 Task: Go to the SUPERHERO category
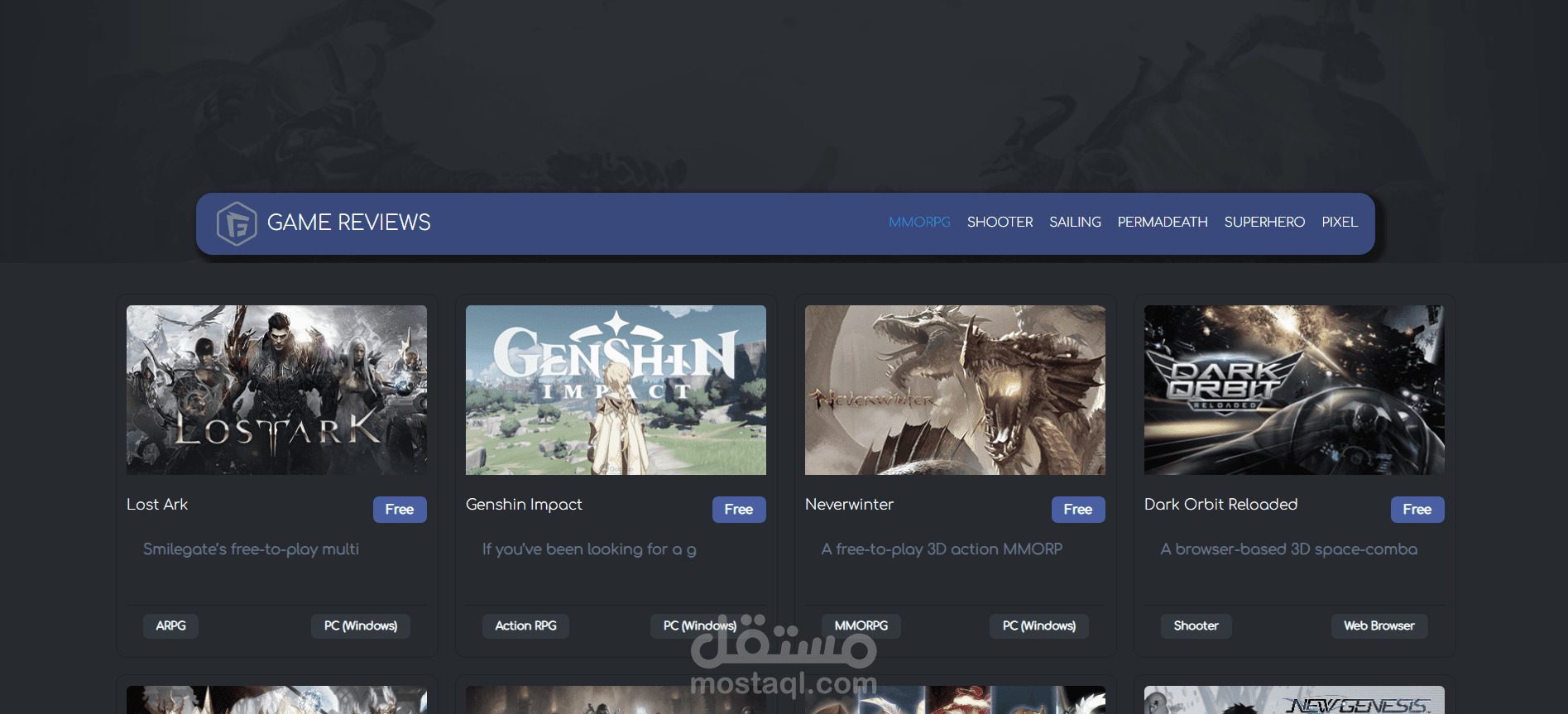(1264, 222)
